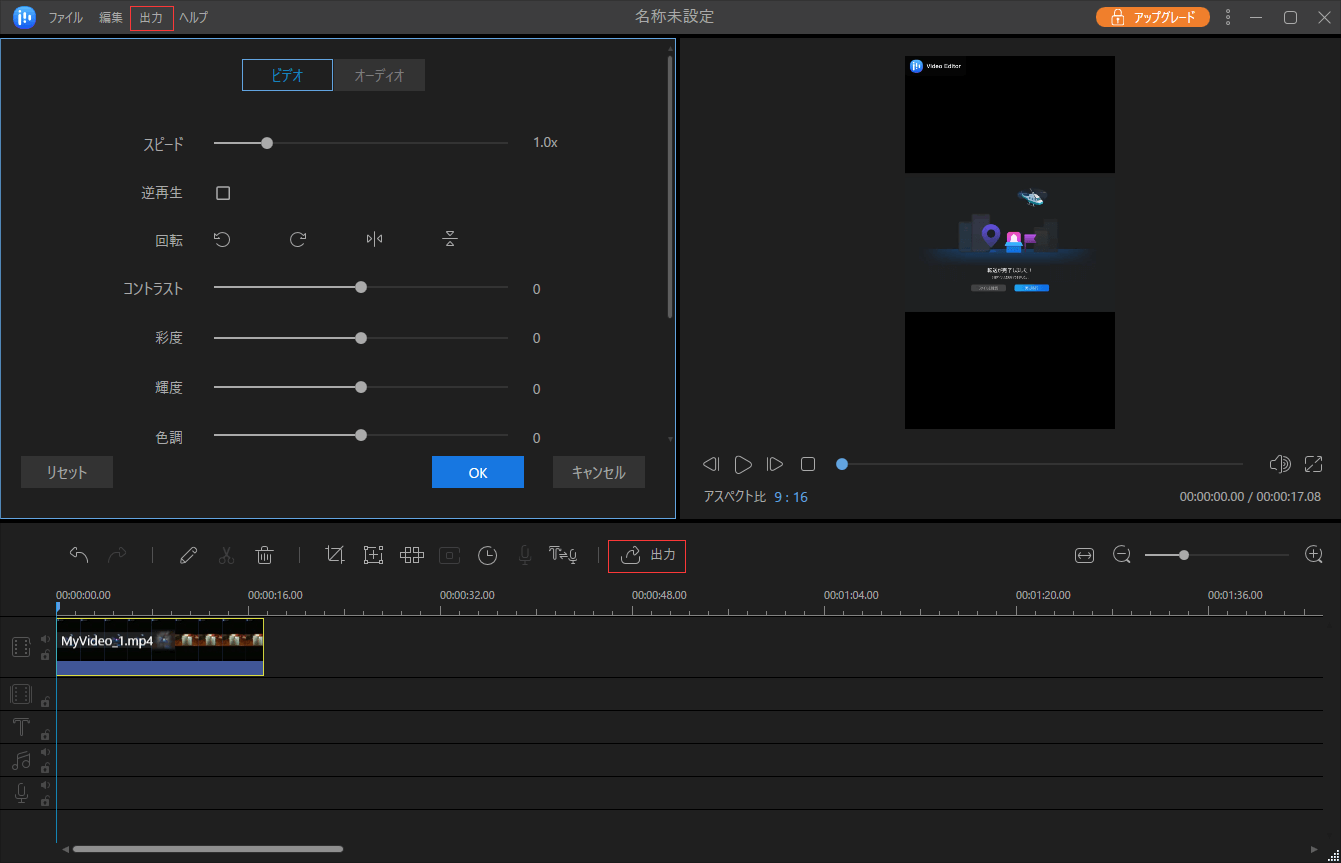Image resolution: width=1341 pixels, height=863 pixels.
Task: Click the キャンセル button
Action: point(599,472)
